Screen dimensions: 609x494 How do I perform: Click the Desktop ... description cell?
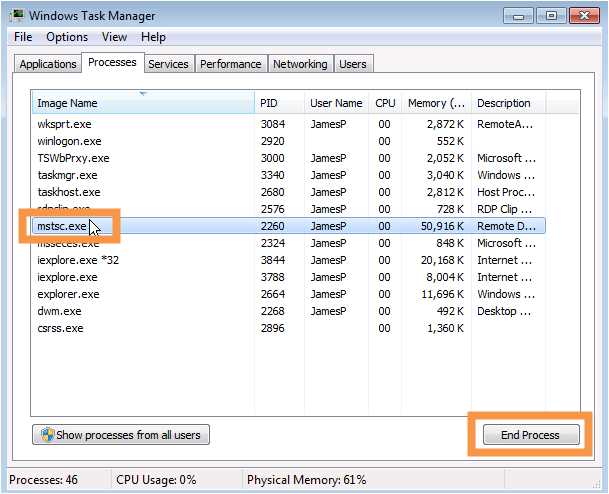click(x=504, y=311)
